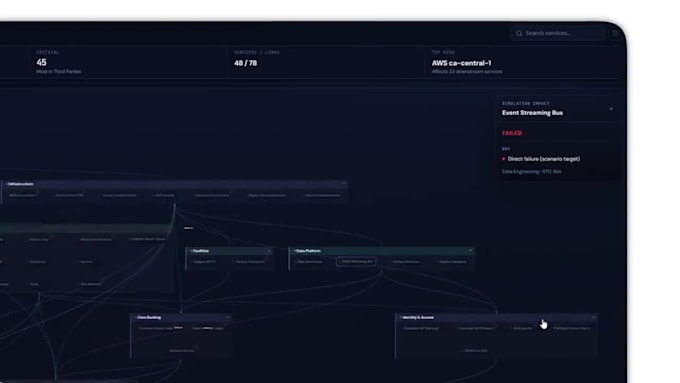Click the Event Streaming Bus panel title
This screenshot has height=383, width=680.
point(532,113)
